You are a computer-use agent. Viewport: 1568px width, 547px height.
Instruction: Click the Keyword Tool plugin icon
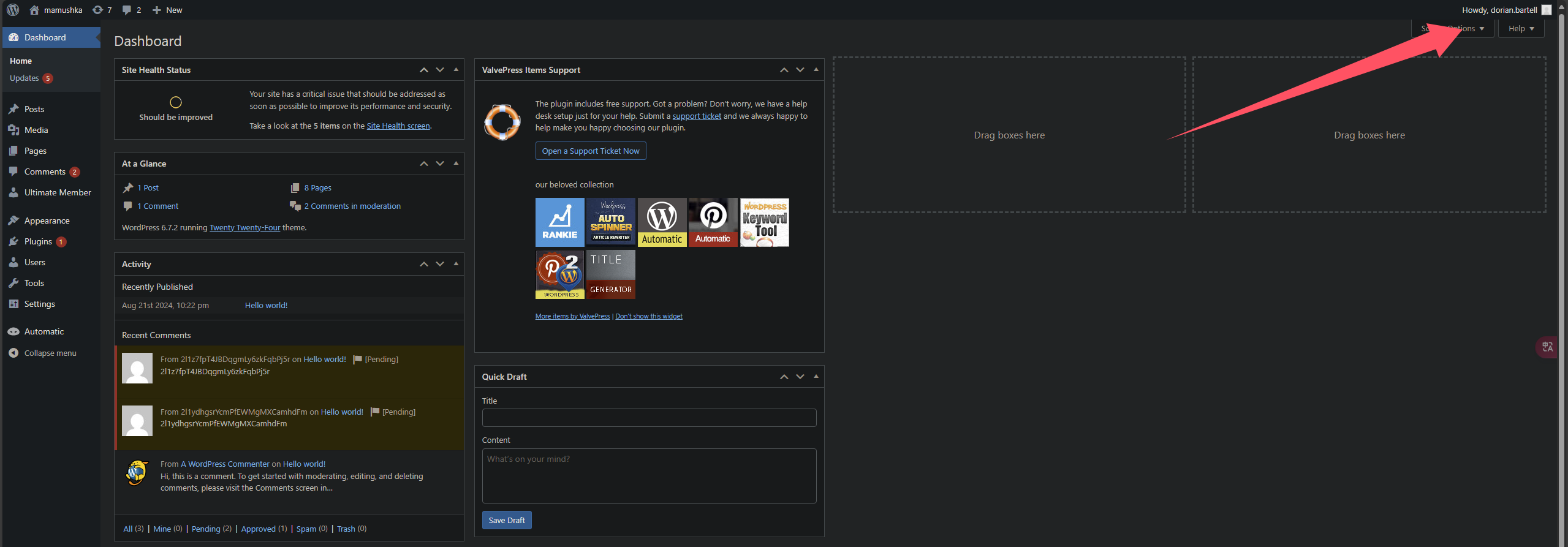click(x=764, y=222)
